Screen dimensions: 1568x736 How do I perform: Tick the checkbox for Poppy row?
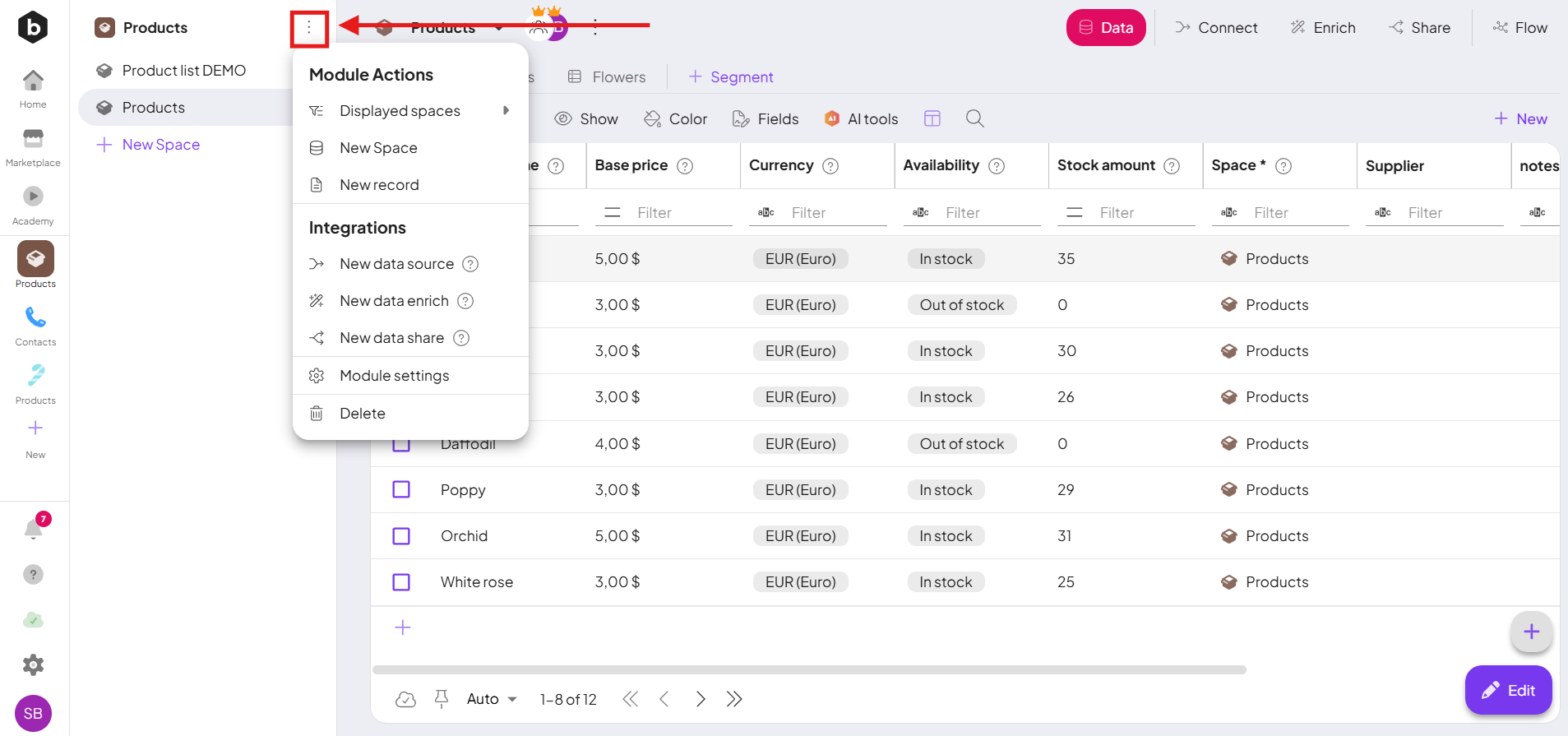[401, 490]
